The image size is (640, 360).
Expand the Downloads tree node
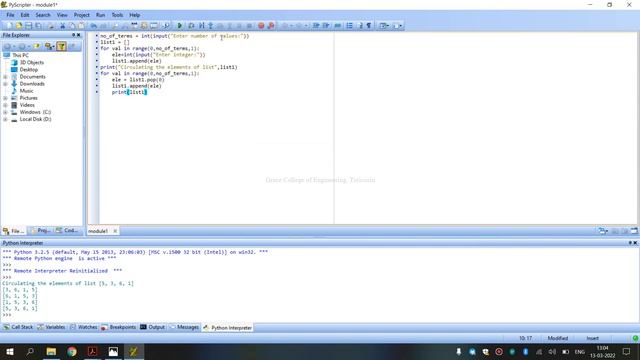[5, 84]
